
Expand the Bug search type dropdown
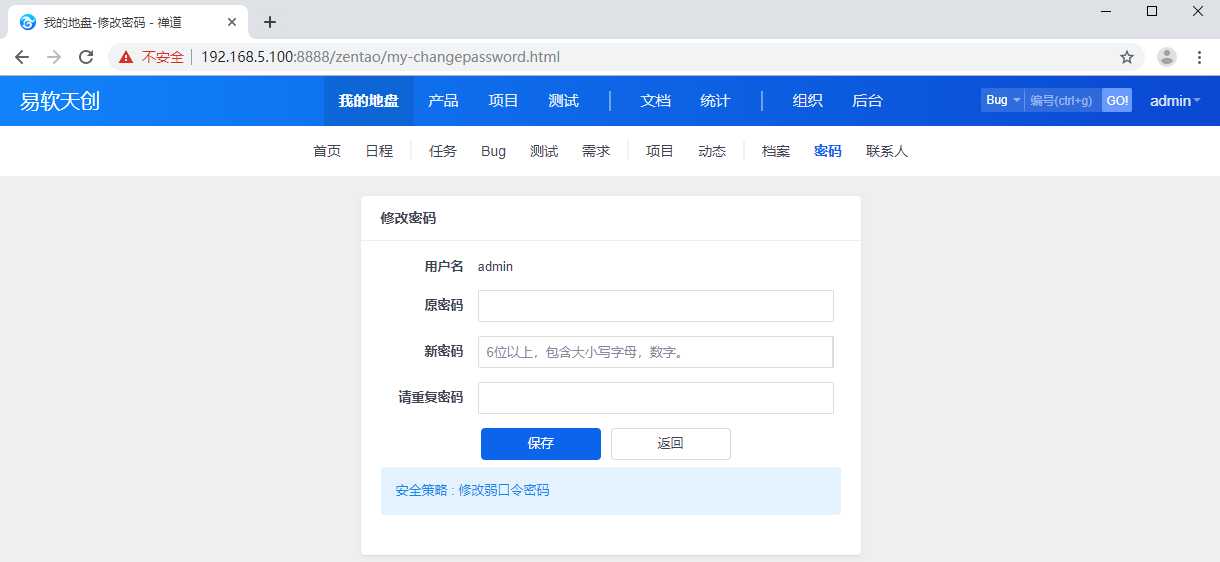[1002, 100]
